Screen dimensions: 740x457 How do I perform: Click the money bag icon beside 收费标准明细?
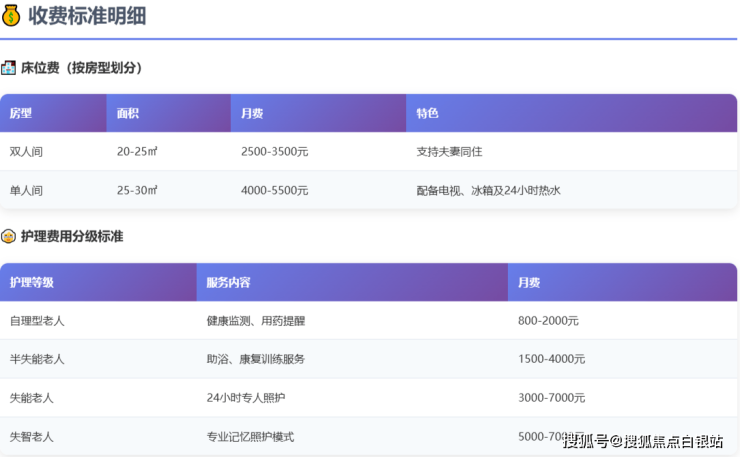click(x=11, y=17)
